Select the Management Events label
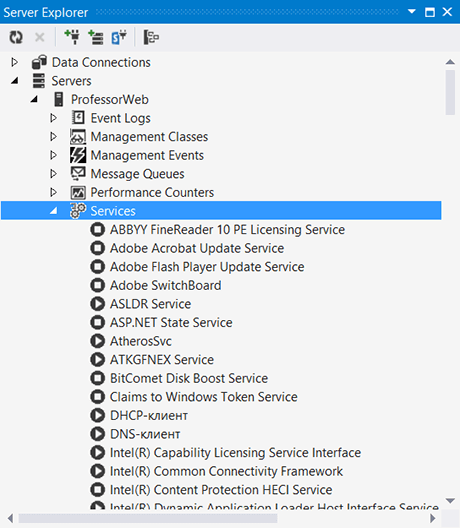 click(147, 155)
